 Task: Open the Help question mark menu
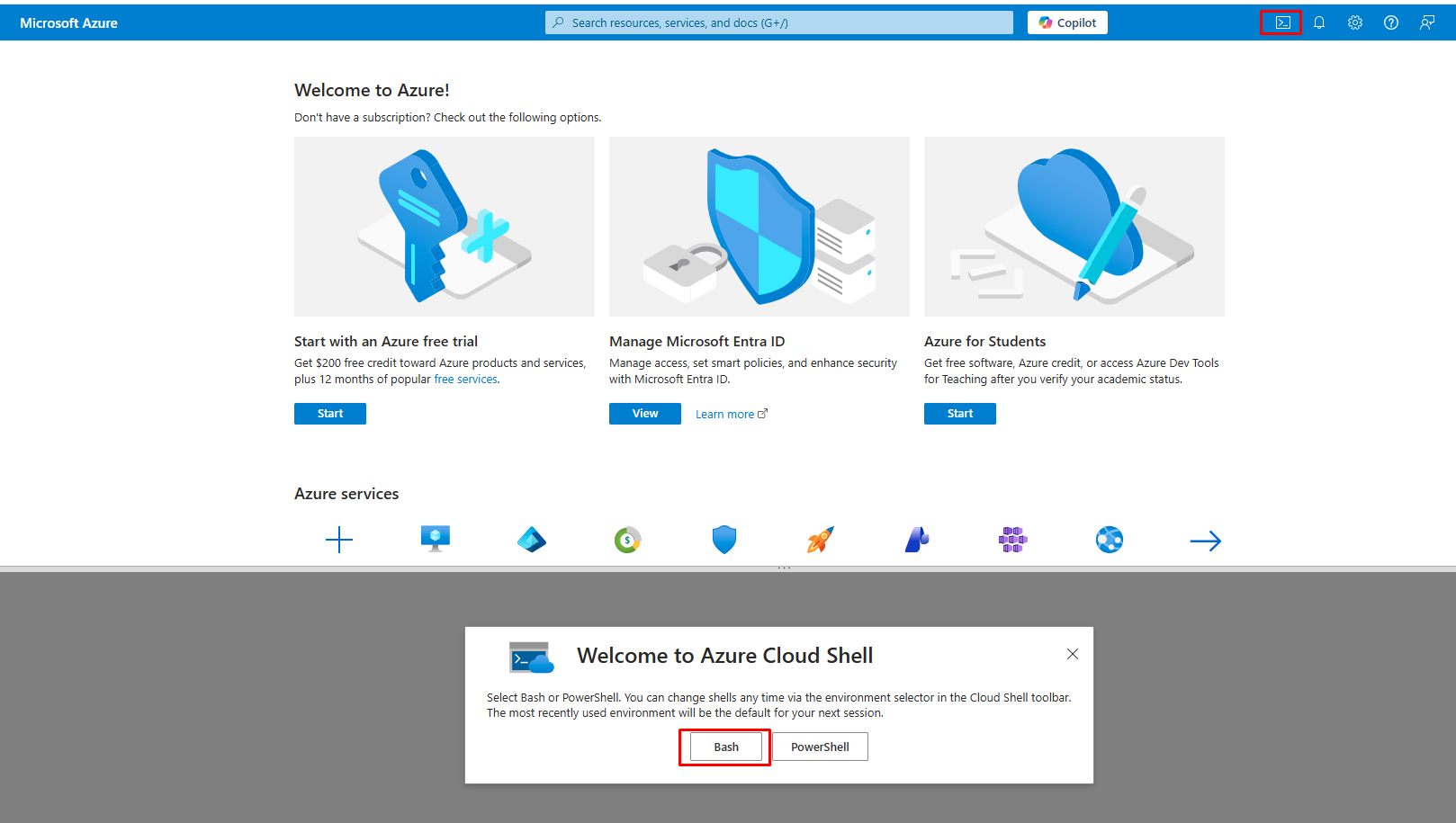point(1391,22)
